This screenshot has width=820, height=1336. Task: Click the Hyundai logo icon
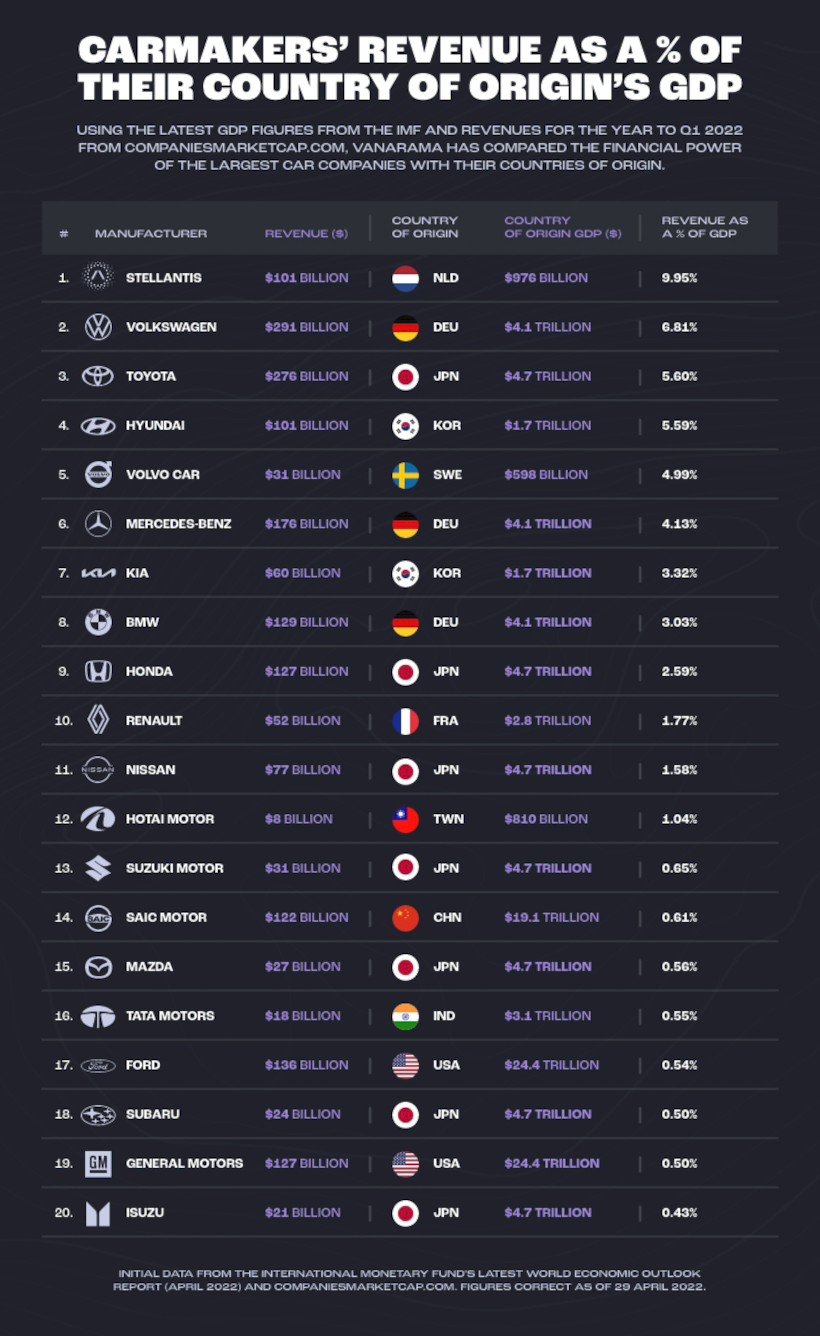click(98, 425)
